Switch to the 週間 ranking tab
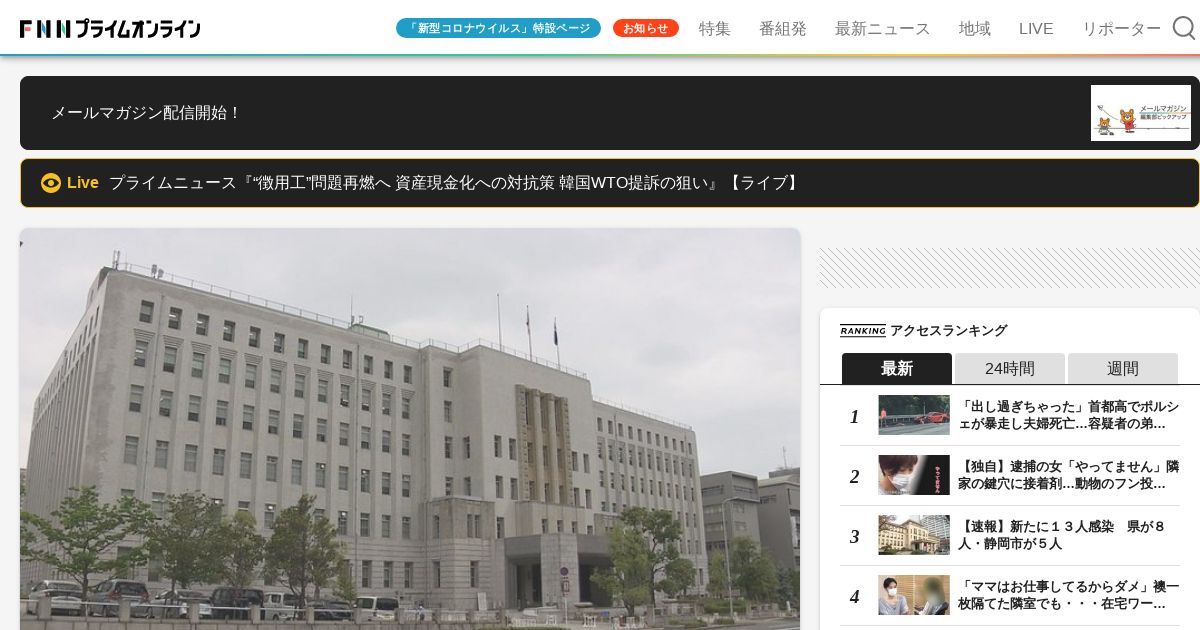 pyautogui.click(x=1123, y=368)
